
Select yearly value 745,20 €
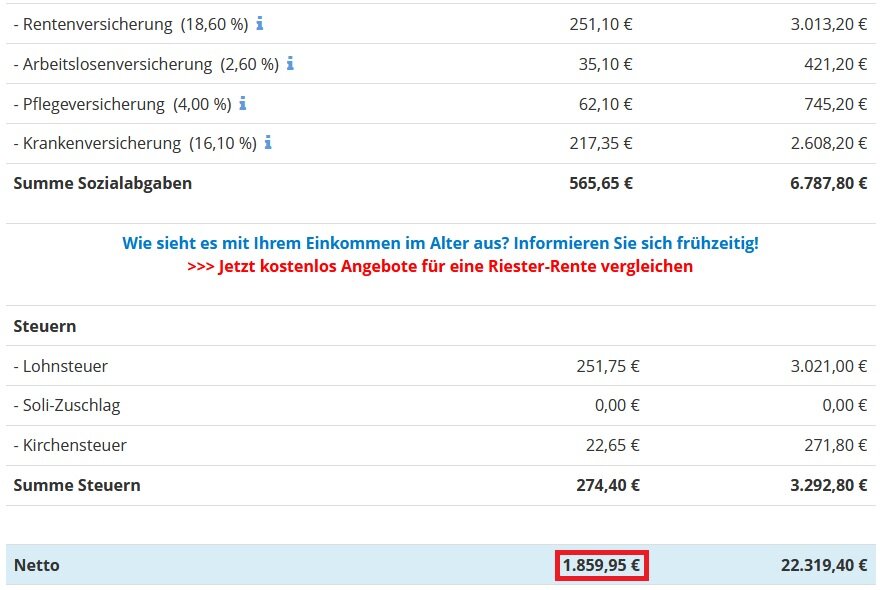[x=835, y=104]
